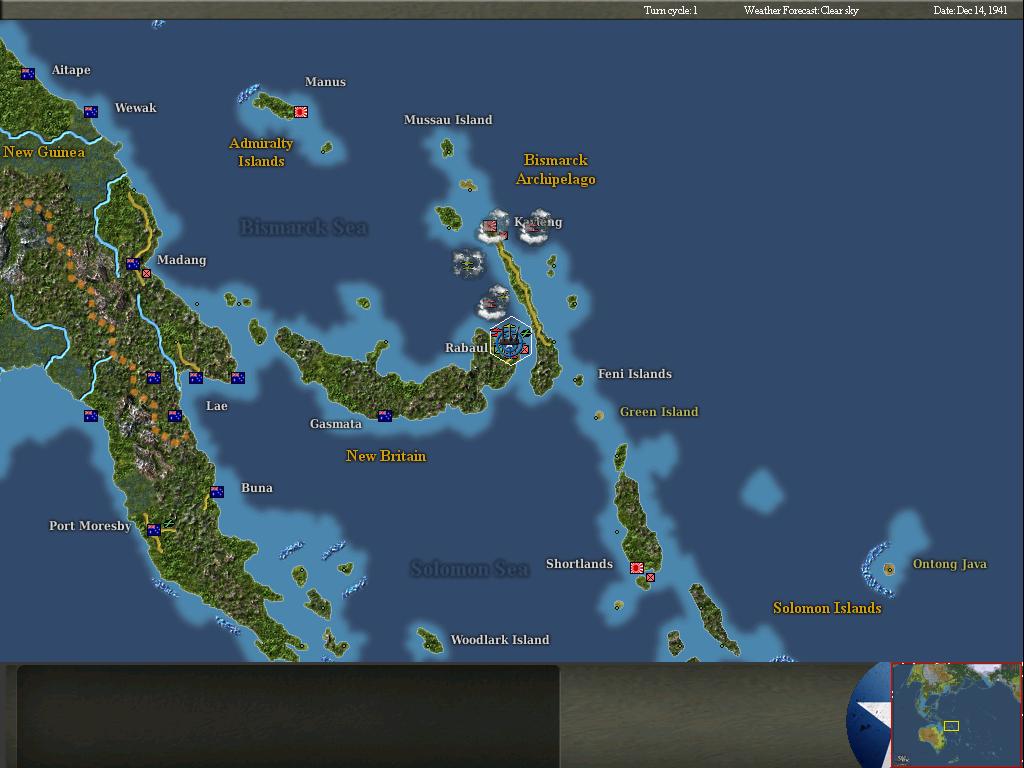Select the Australian flag base at Wewak

[91, 112]
